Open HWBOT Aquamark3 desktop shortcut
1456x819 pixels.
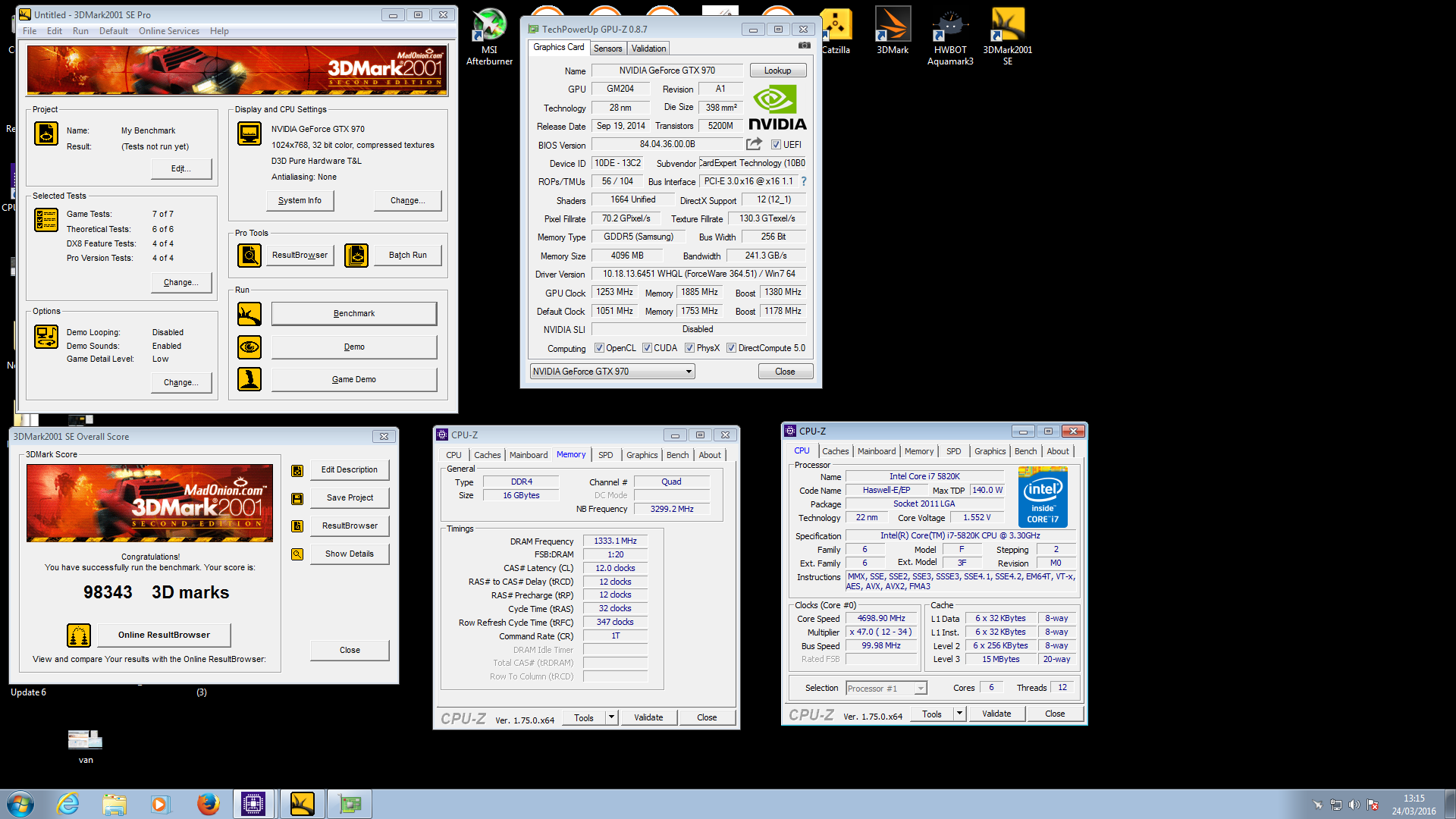(950, 36)
